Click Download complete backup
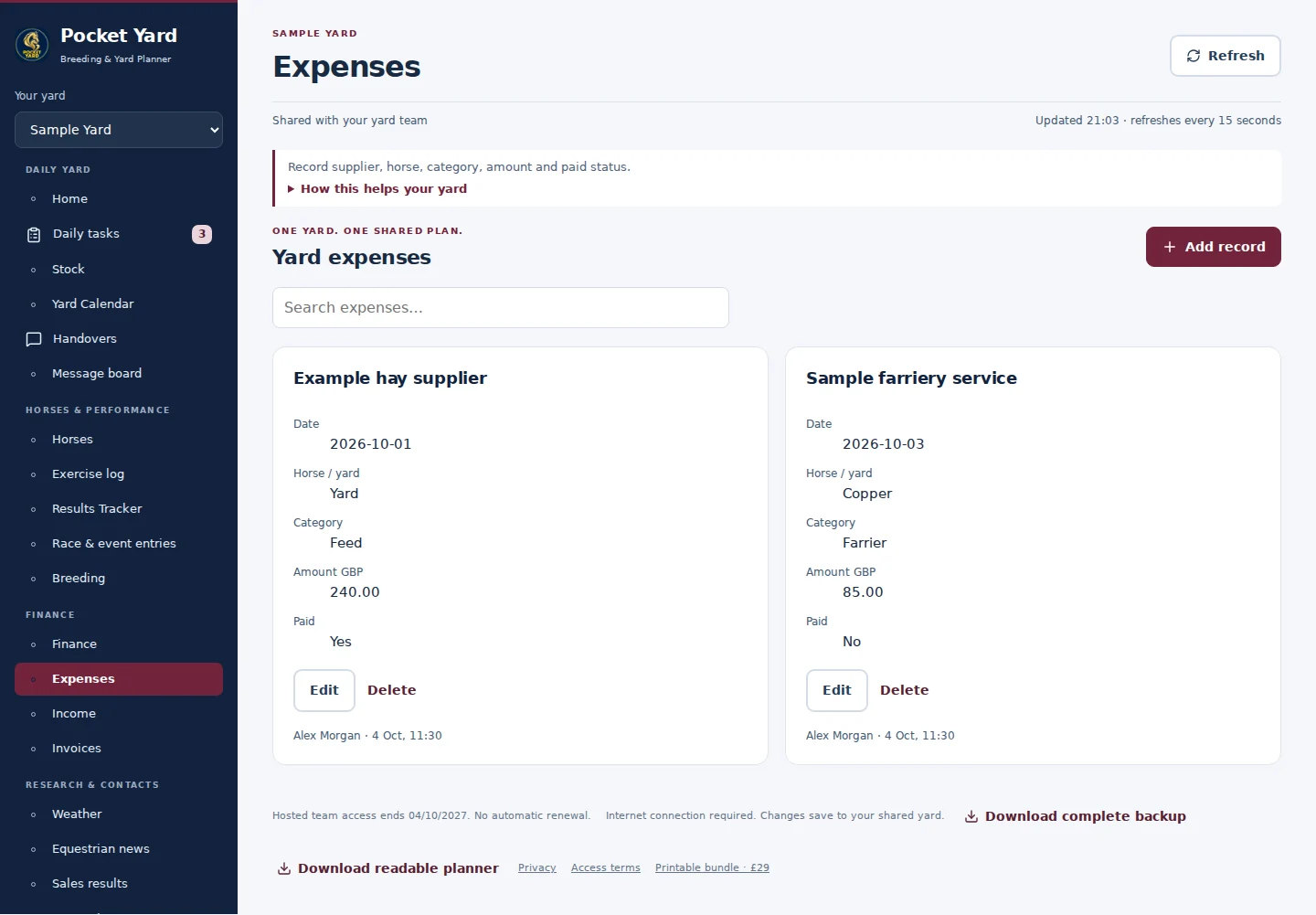 pyautogui.click(x=1076, y=816)
